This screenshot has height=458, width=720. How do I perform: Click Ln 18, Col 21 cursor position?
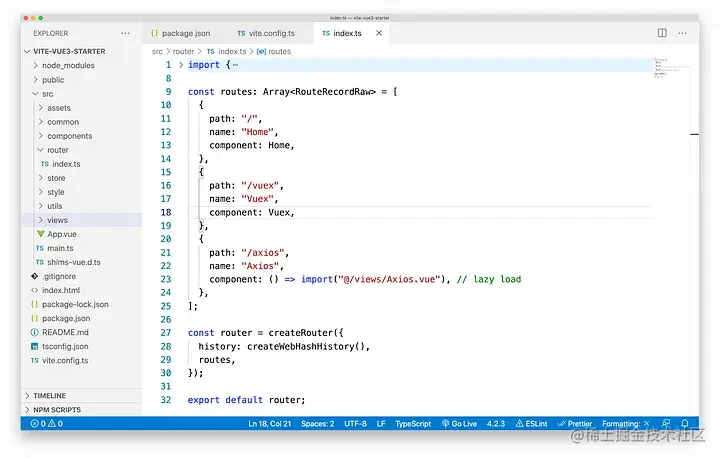[270, 424]
